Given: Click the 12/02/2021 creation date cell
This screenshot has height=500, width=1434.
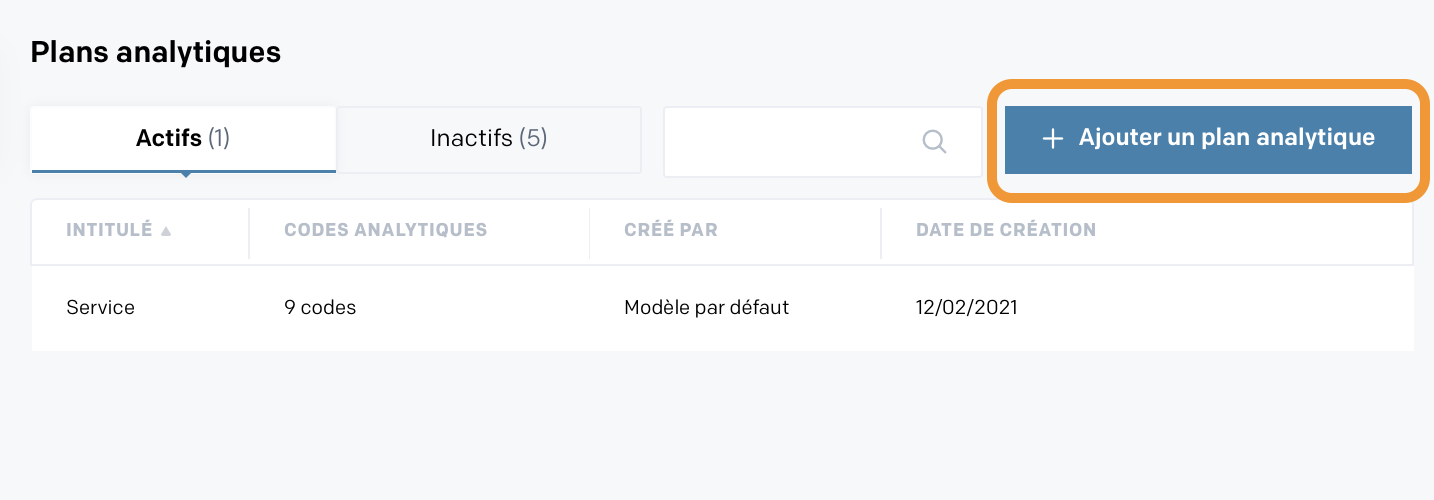Looking at the screenshot, I should 967,308.
